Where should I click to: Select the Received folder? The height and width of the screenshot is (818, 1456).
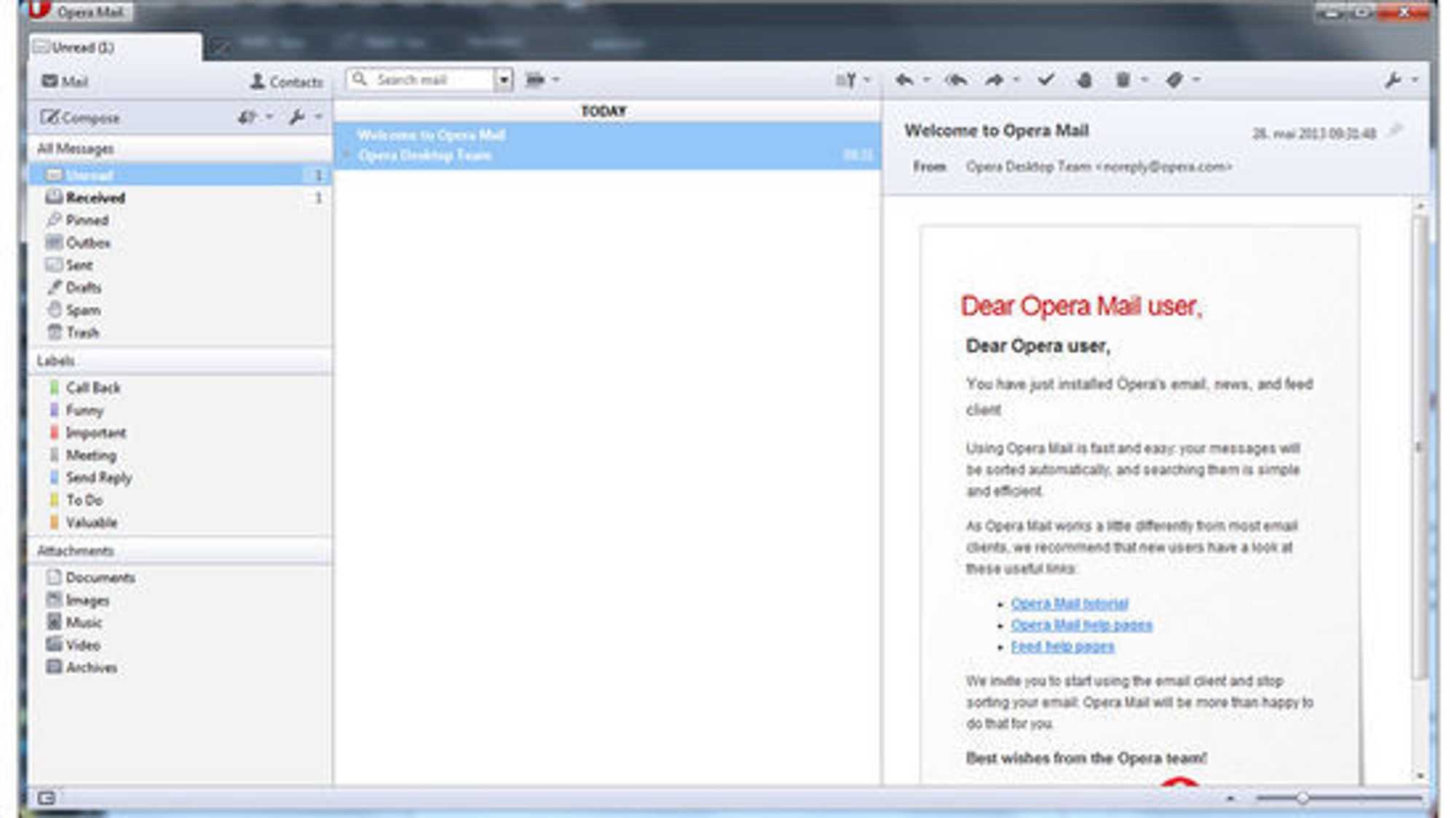point(95,198)
